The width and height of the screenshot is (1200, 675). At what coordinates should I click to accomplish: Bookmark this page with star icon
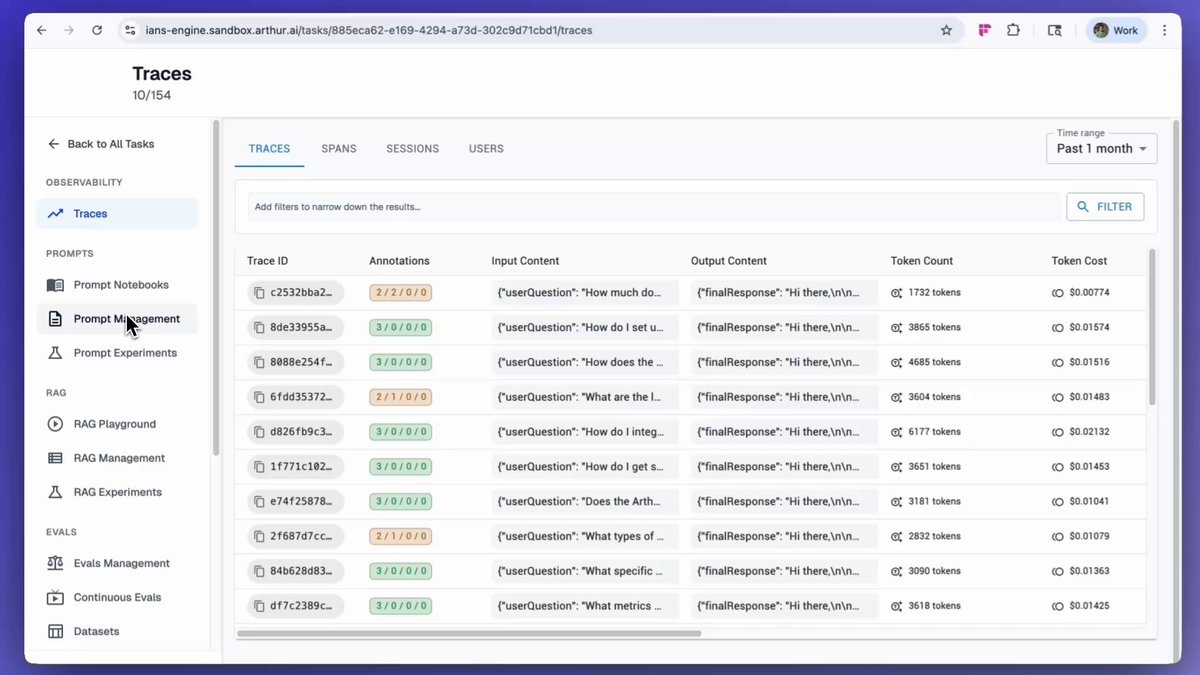946,30
